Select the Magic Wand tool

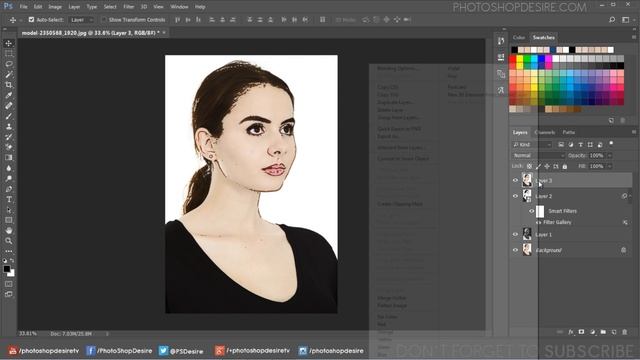(x=9, y=74)
